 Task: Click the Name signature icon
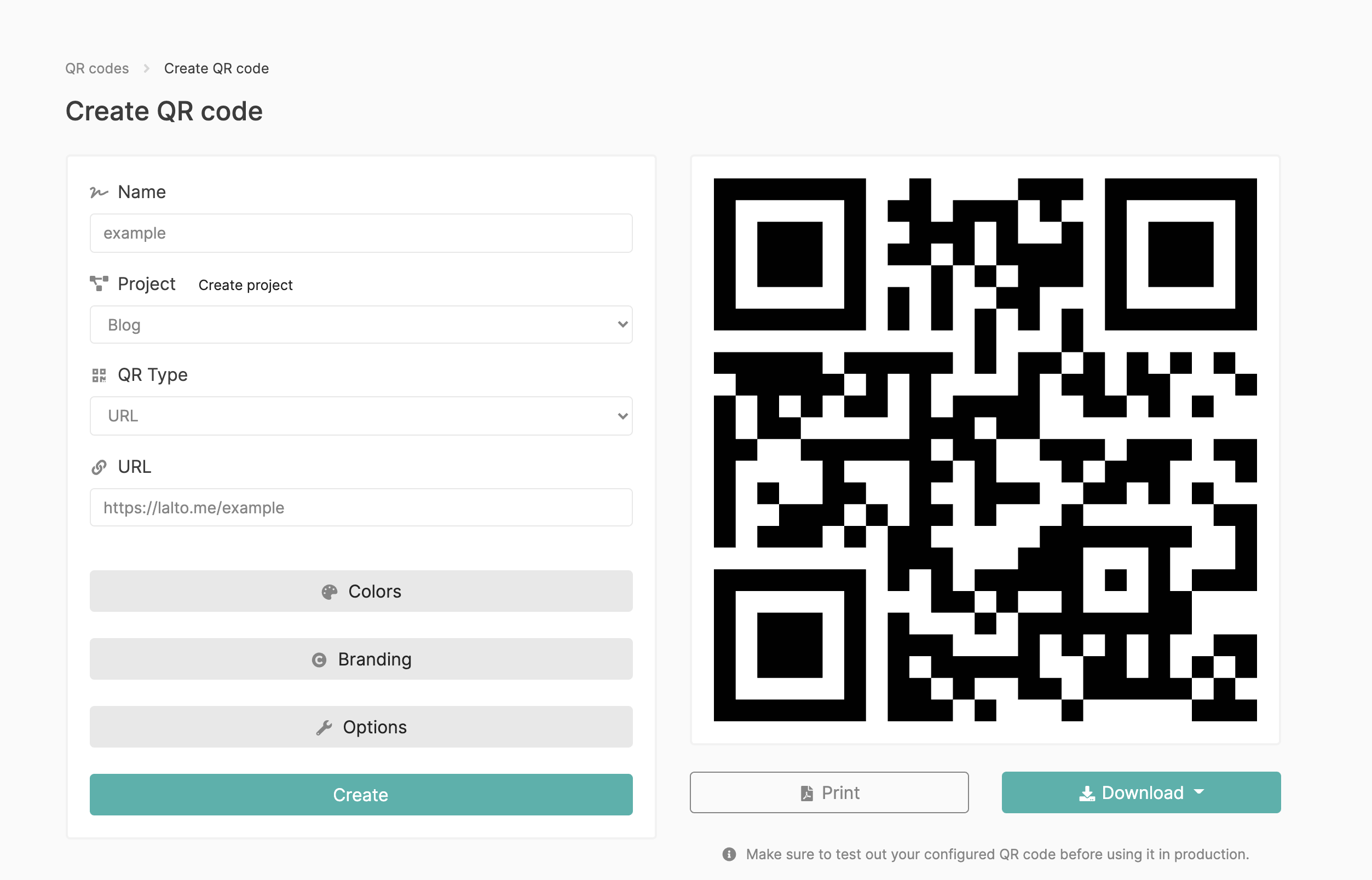pos(99,193)
